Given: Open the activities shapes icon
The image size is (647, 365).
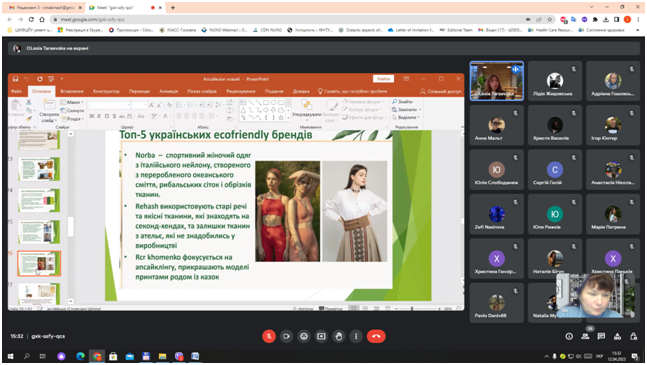Looking at the screenshot, I should (x=617, y=337).
